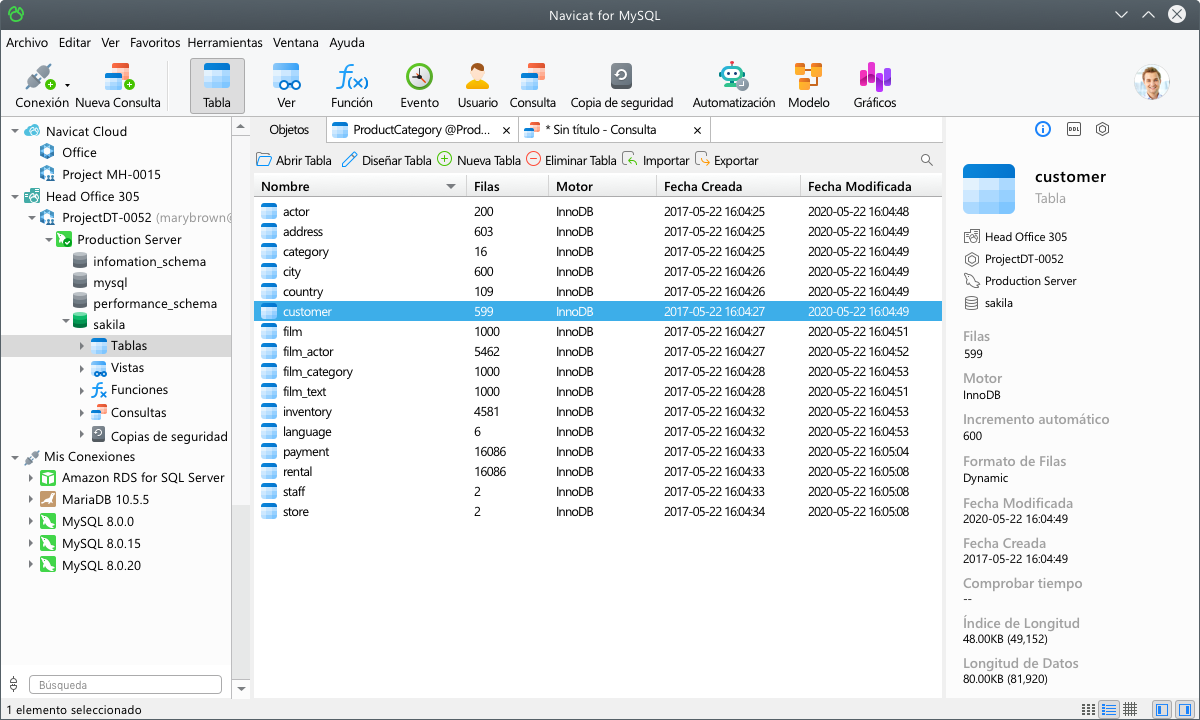Open the Editar menu

75,43
